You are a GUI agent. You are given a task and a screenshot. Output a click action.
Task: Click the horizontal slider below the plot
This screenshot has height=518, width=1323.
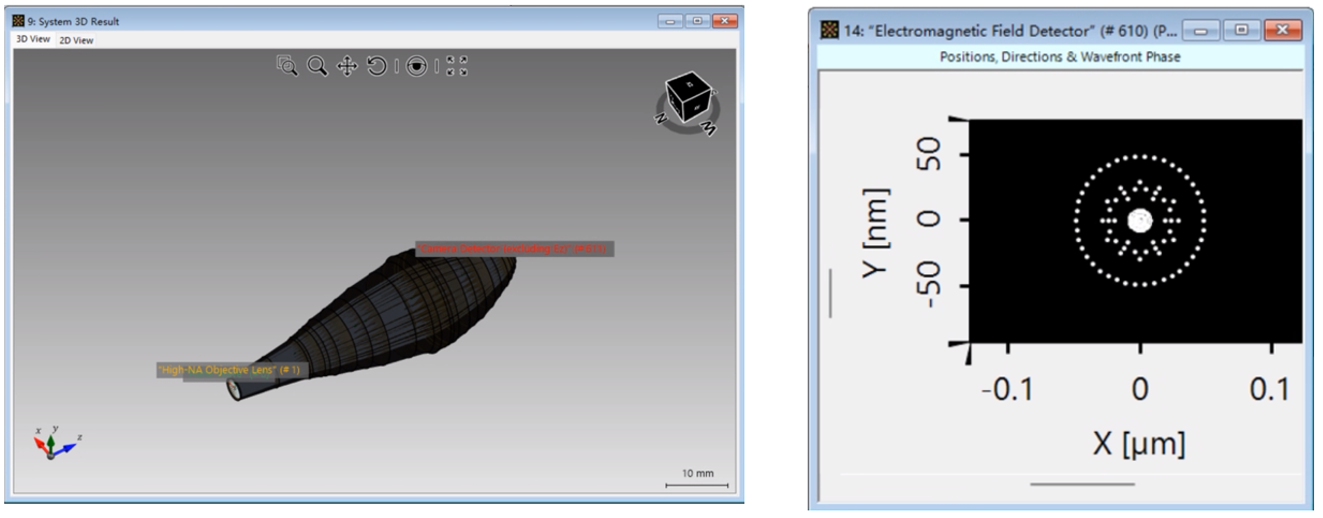click(x=1082, y=484)
